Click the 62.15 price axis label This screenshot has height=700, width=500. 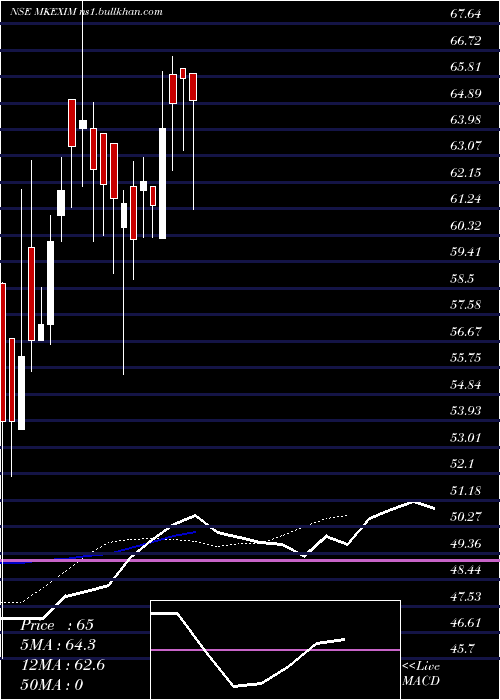point(466,172)
